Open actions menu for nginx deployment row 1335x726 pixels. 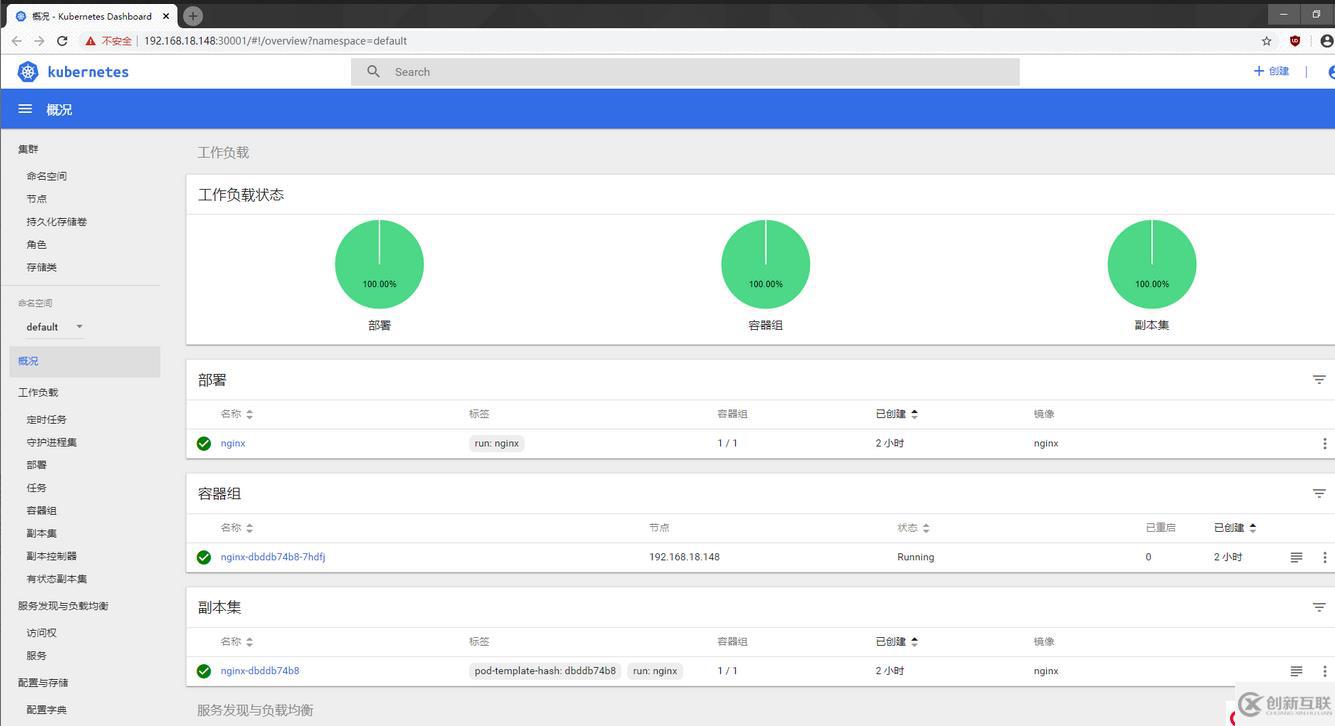point(1325,443)
